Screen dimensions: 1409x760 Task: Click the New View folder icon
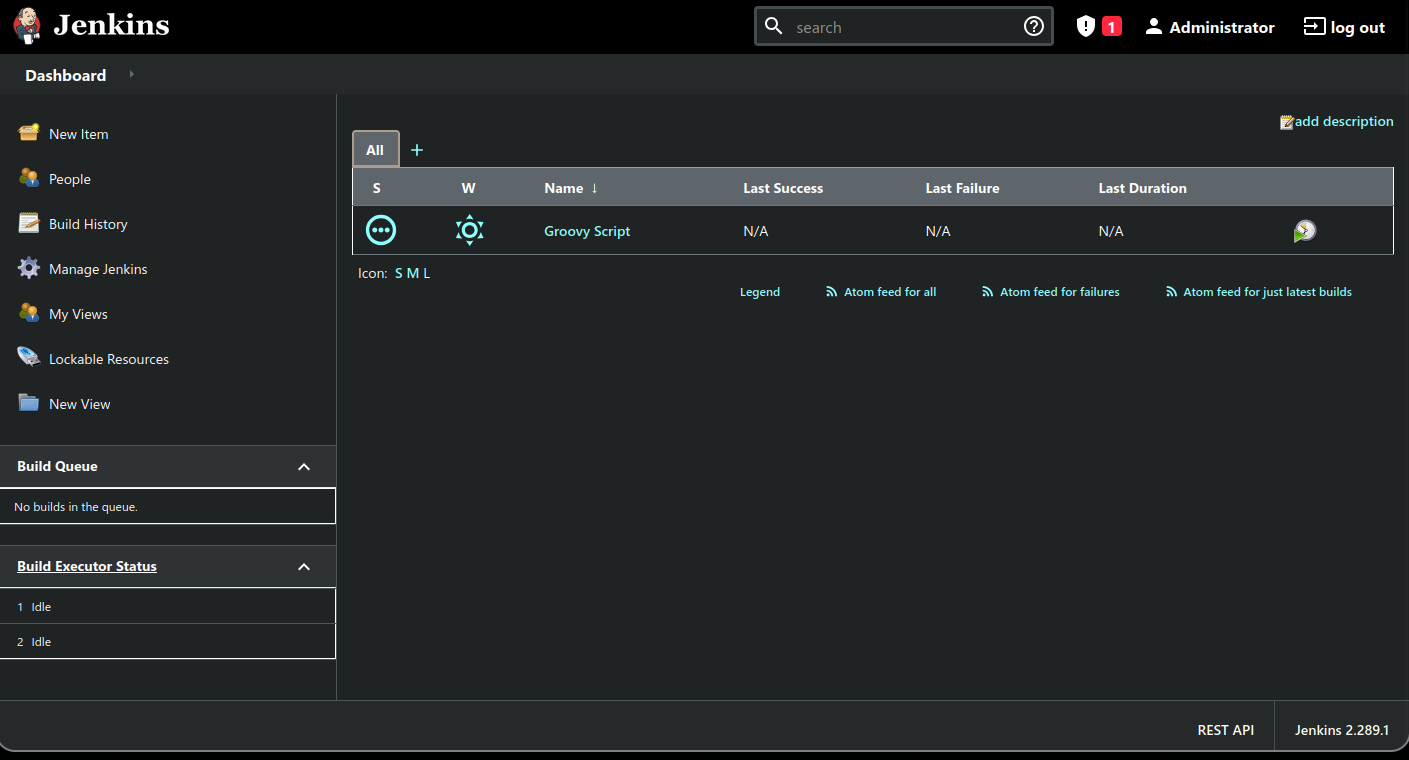pos(29,403)
